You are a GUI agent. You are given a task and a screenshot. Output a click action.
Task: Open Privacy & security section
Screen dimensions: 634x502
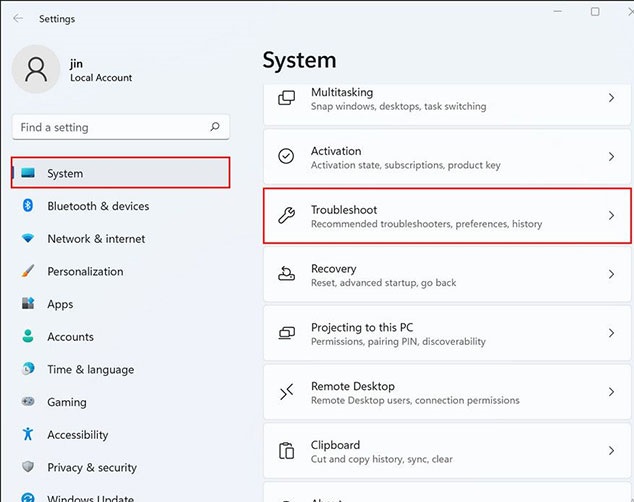point(120,467)
